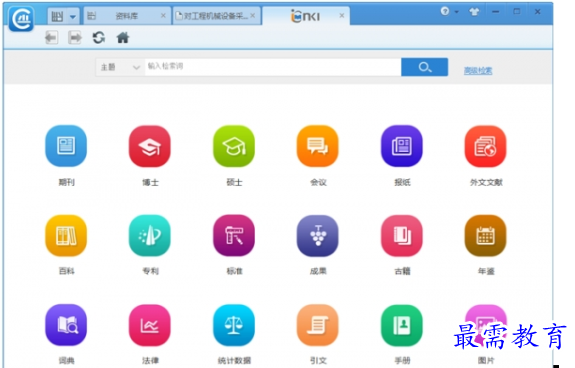The width and height of the screenshot is (575, 368).
Task: Open the 外文文献 foreign literature icon
Action: pyautogui.click(x=486, y=146)
